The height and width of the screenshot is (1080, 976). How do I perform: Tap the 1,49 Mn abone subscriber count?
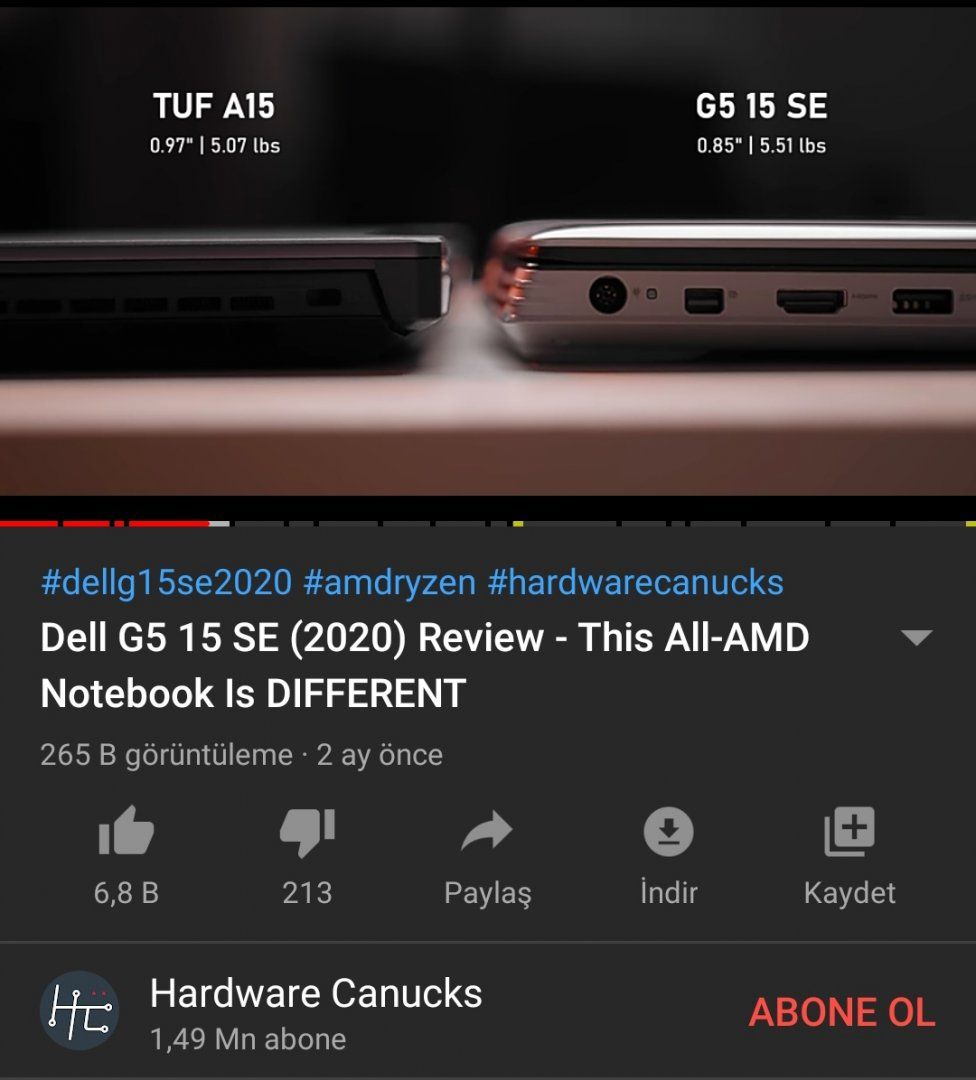coord(248,1039)
